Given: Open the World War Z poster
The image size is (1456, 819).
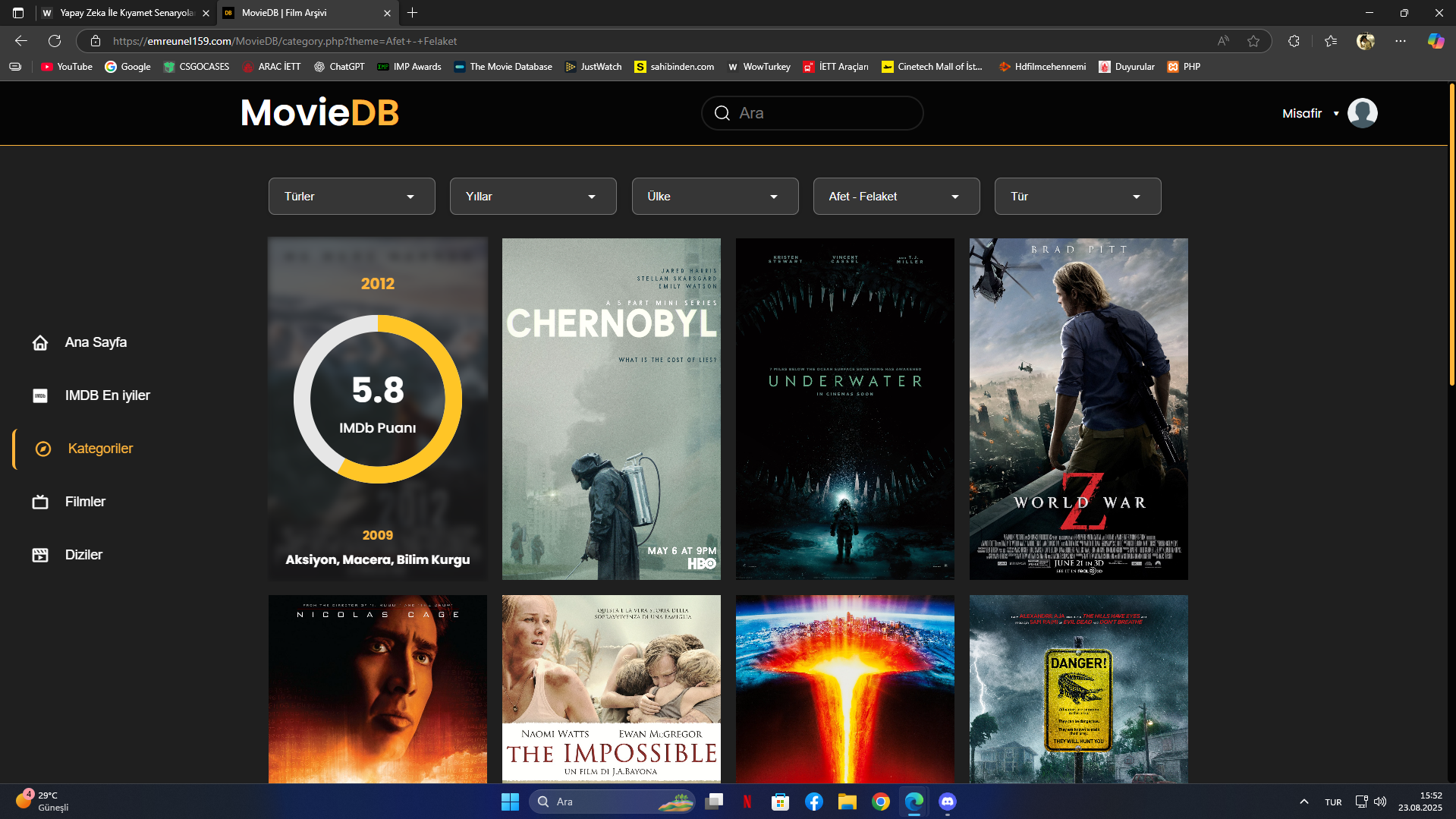Looking at the screenshot, I should click(x=1078, y=409).
